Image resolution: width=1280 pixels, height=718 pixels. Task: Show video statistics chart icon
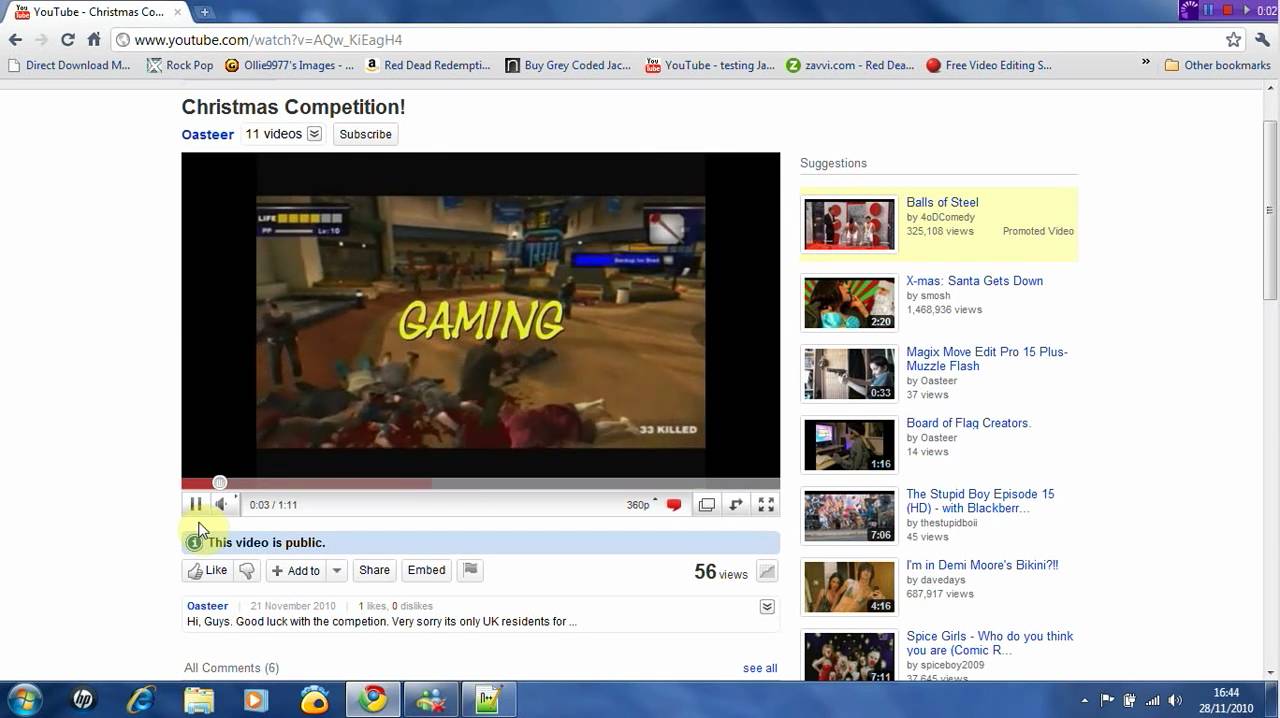click(x=767, y=572)
